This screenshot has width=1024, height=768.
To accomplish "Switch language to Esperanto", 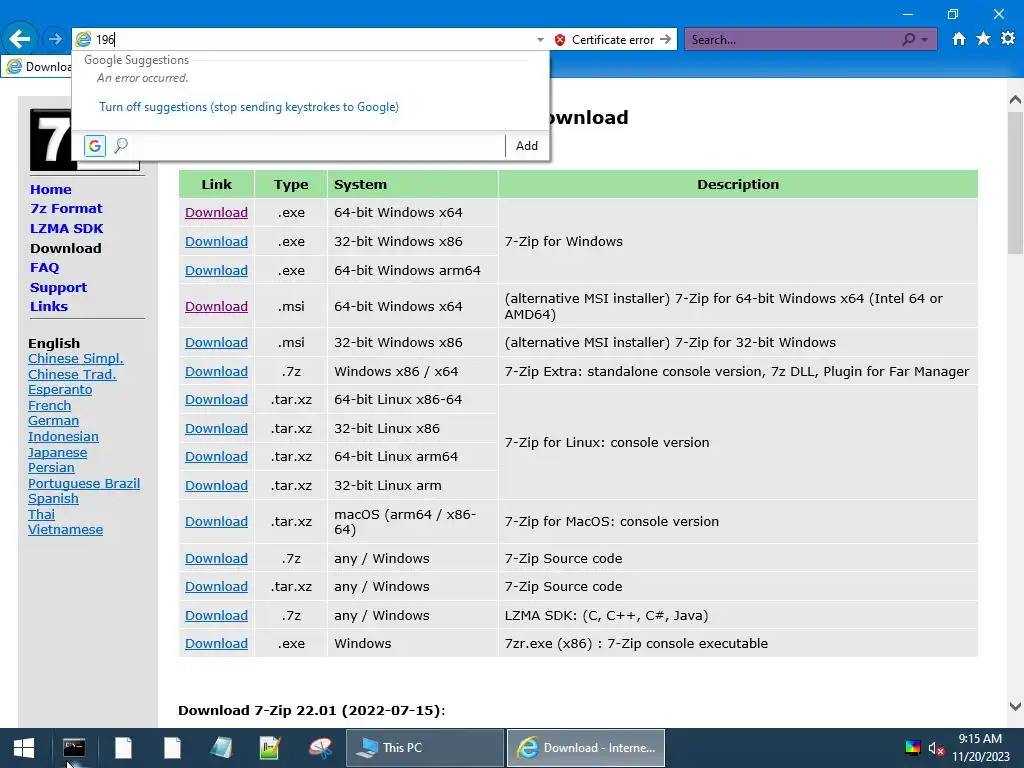I will 60,390.
